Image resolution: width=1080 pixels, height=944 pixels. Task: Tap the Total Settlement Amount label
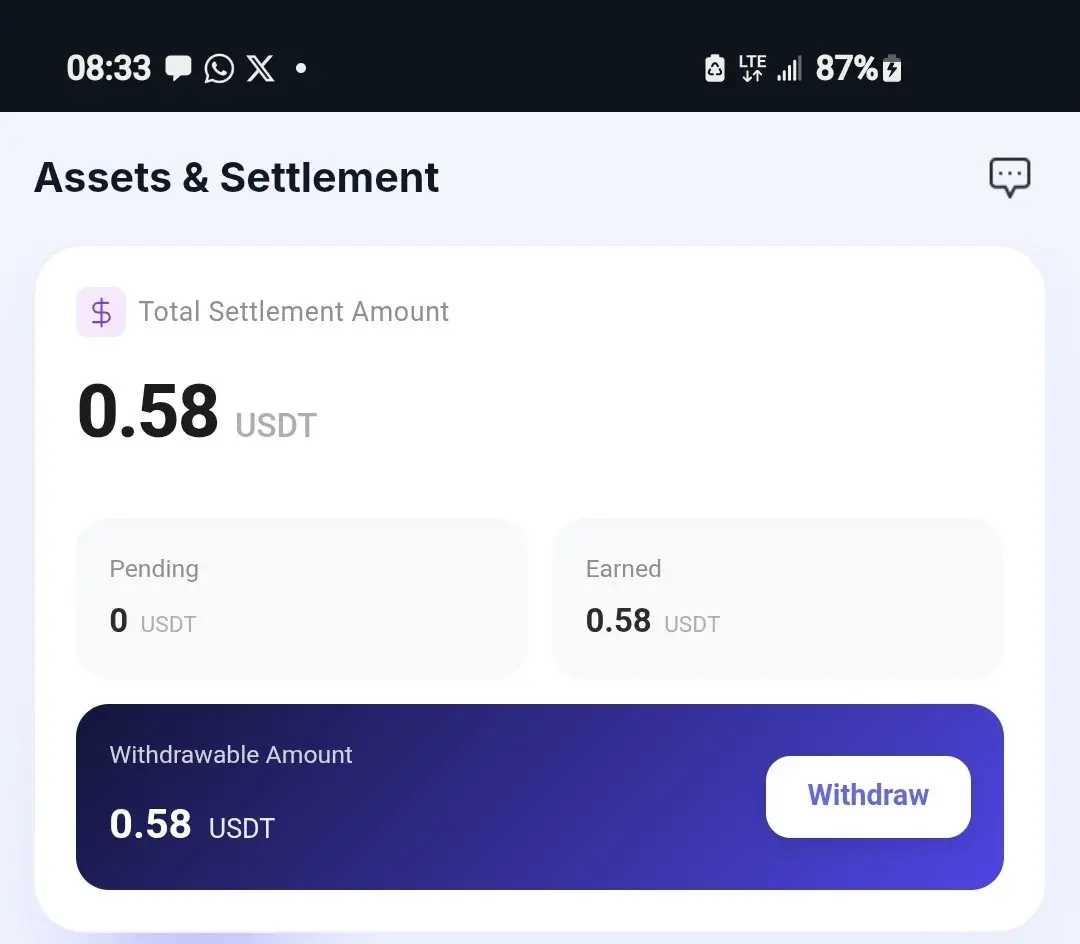(294, 312)
